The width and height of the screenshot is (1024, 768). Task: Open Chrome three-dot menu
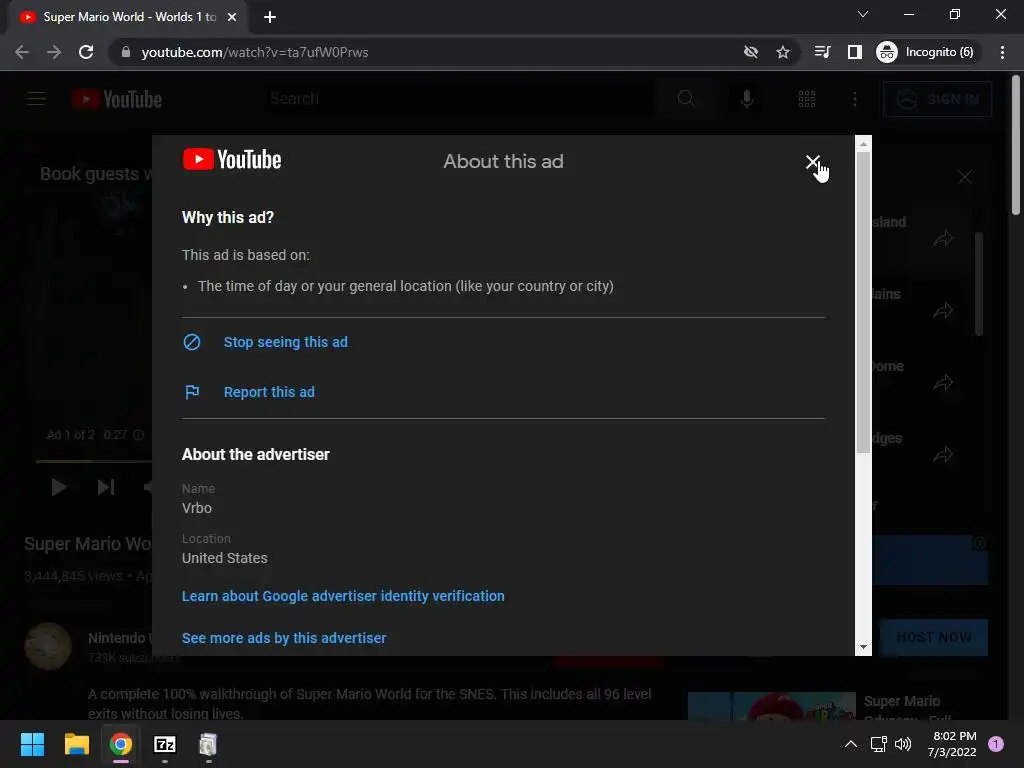pos(1002,52)
